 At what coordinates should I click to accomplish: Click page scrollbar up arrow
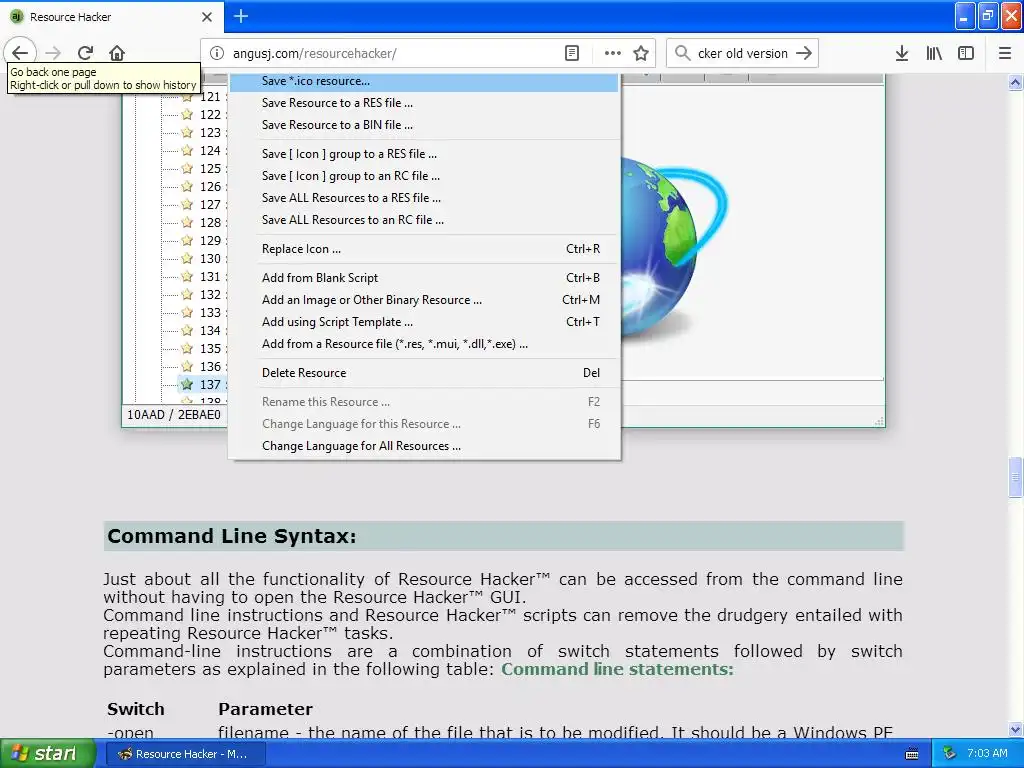[x=1015, y=82]
